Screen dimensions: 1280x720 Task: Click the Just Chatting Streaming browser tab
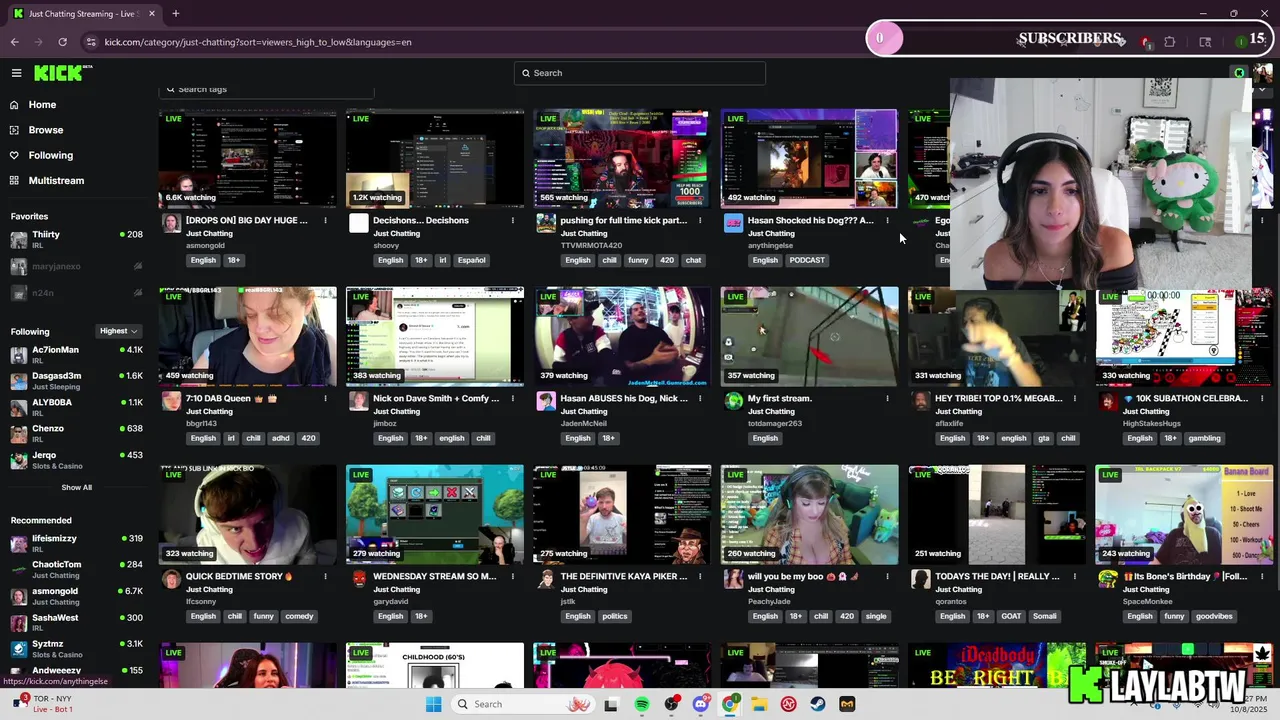point(84,13)
